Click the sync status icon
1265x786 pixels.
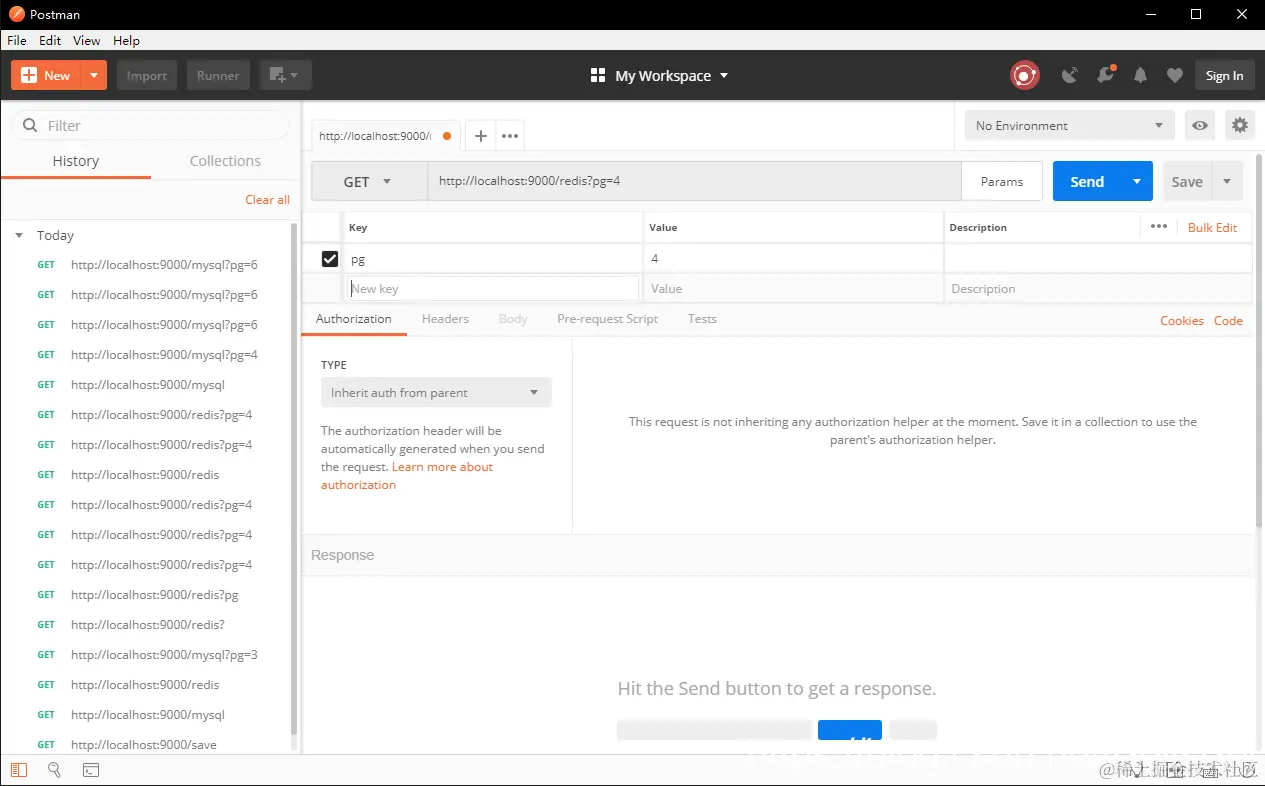pos(1024,75)
